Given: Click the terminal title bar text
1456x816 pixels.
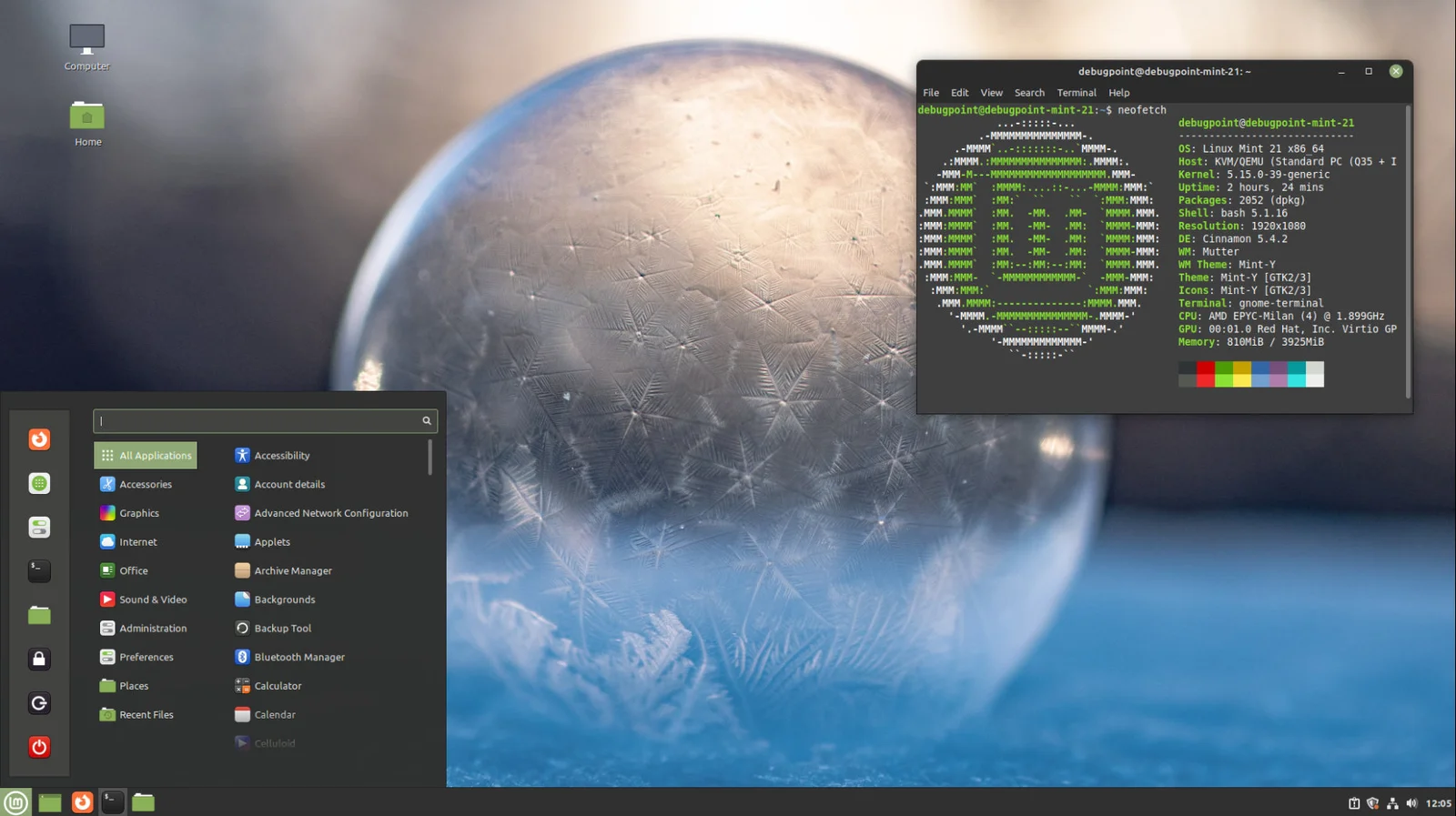Looking at the screenshot, I should (x=1164, y=71).
